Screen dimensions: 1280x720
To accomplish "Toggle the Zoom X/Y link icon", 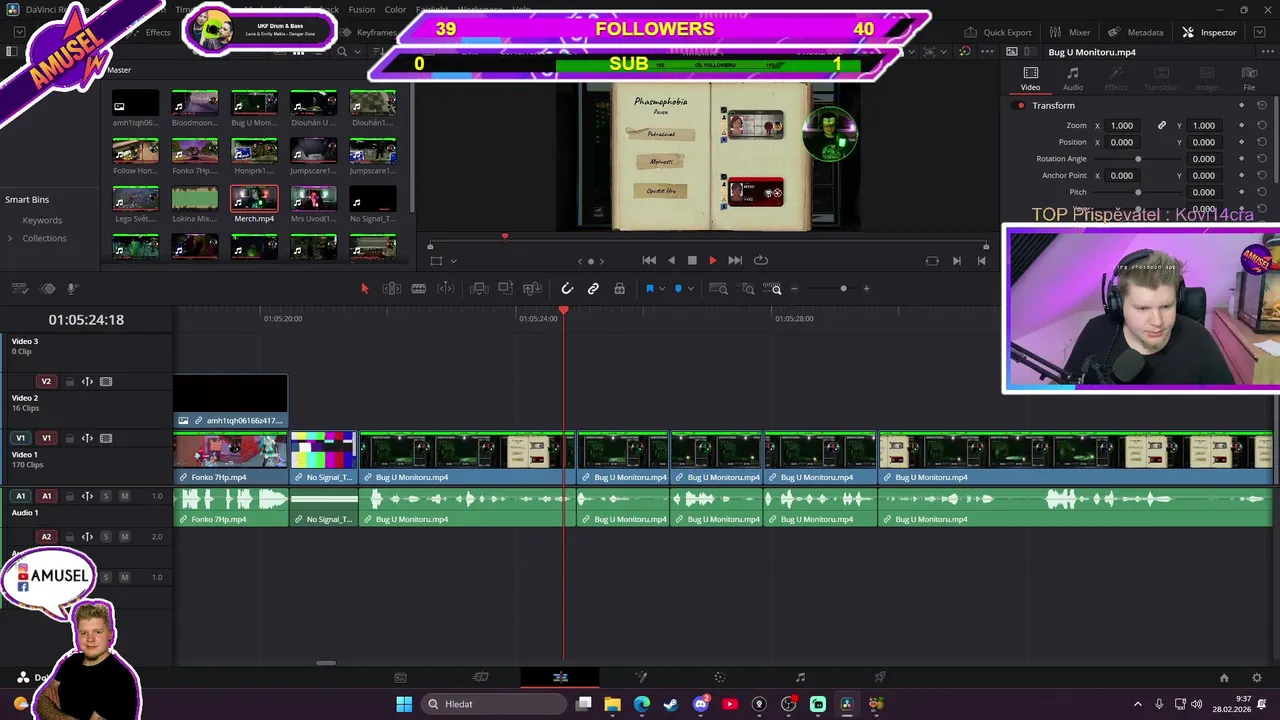I will coord(1162,126).
